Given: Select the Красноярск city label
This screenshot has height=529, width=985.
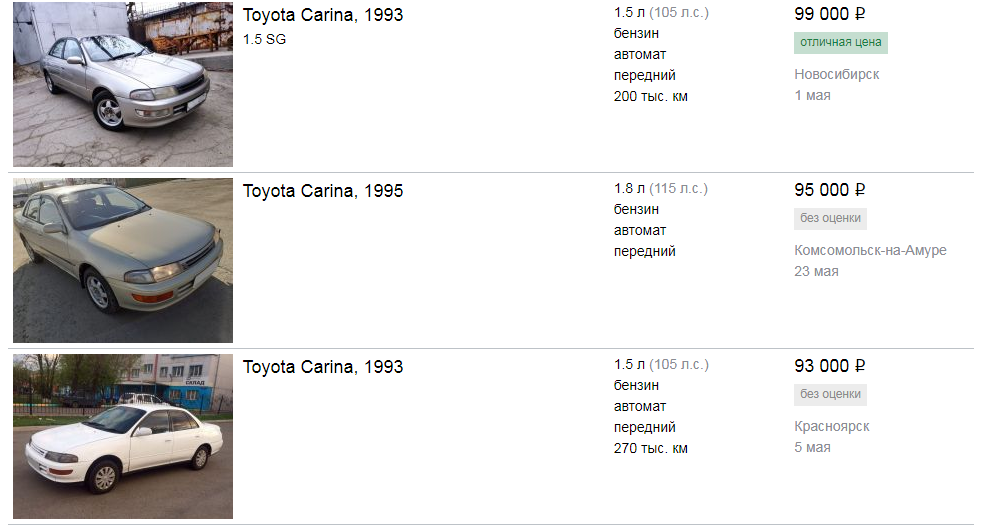Looking at the screenshot, I should coord(832,426).
